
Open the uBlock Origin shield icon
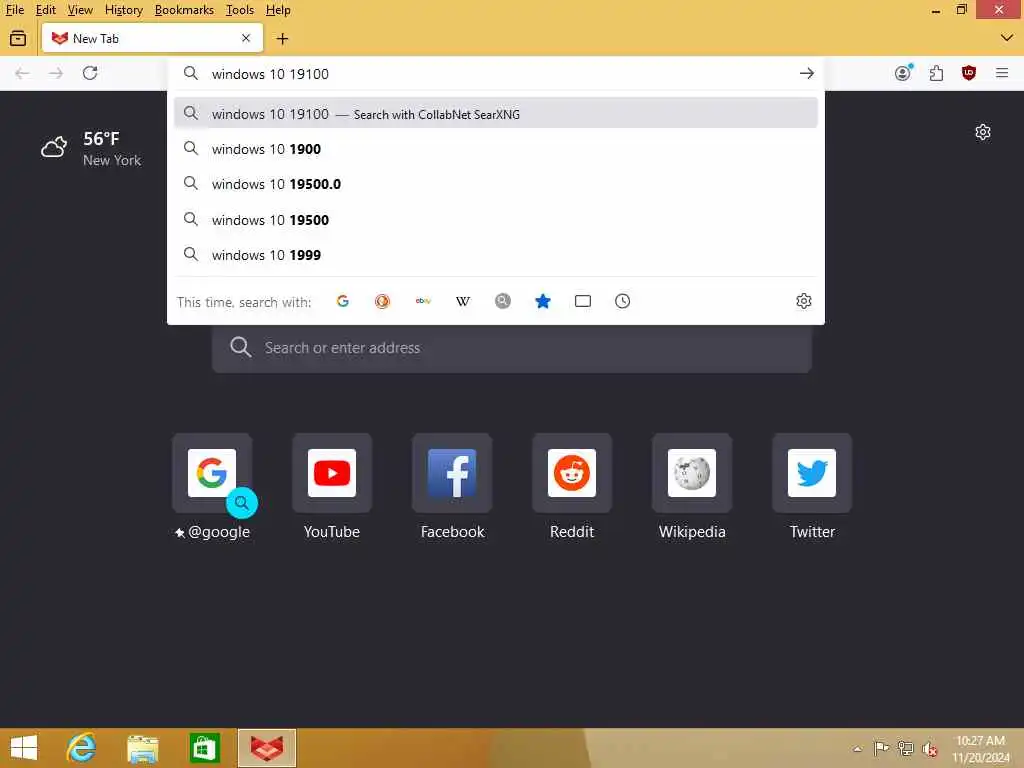point(969,73)
